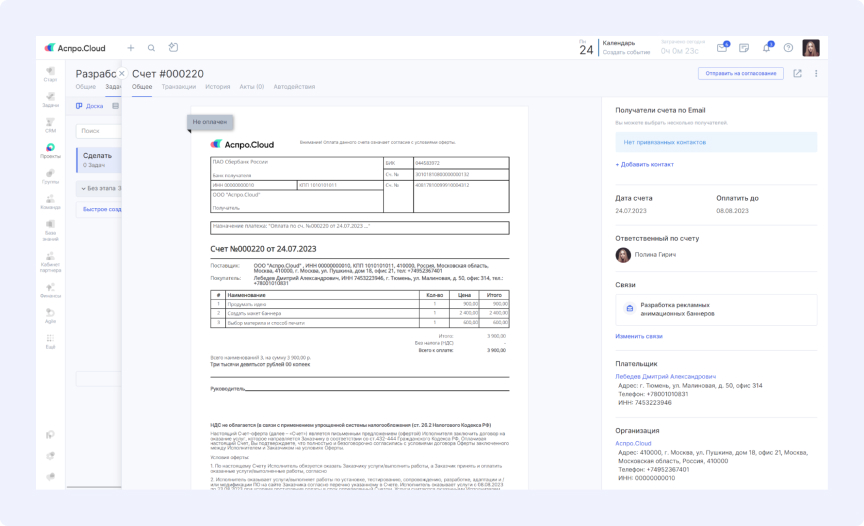Viewport: 864px width, 526px height.
Task: Open the Проекты sidebar section
Action: click(x=50, y=151)
